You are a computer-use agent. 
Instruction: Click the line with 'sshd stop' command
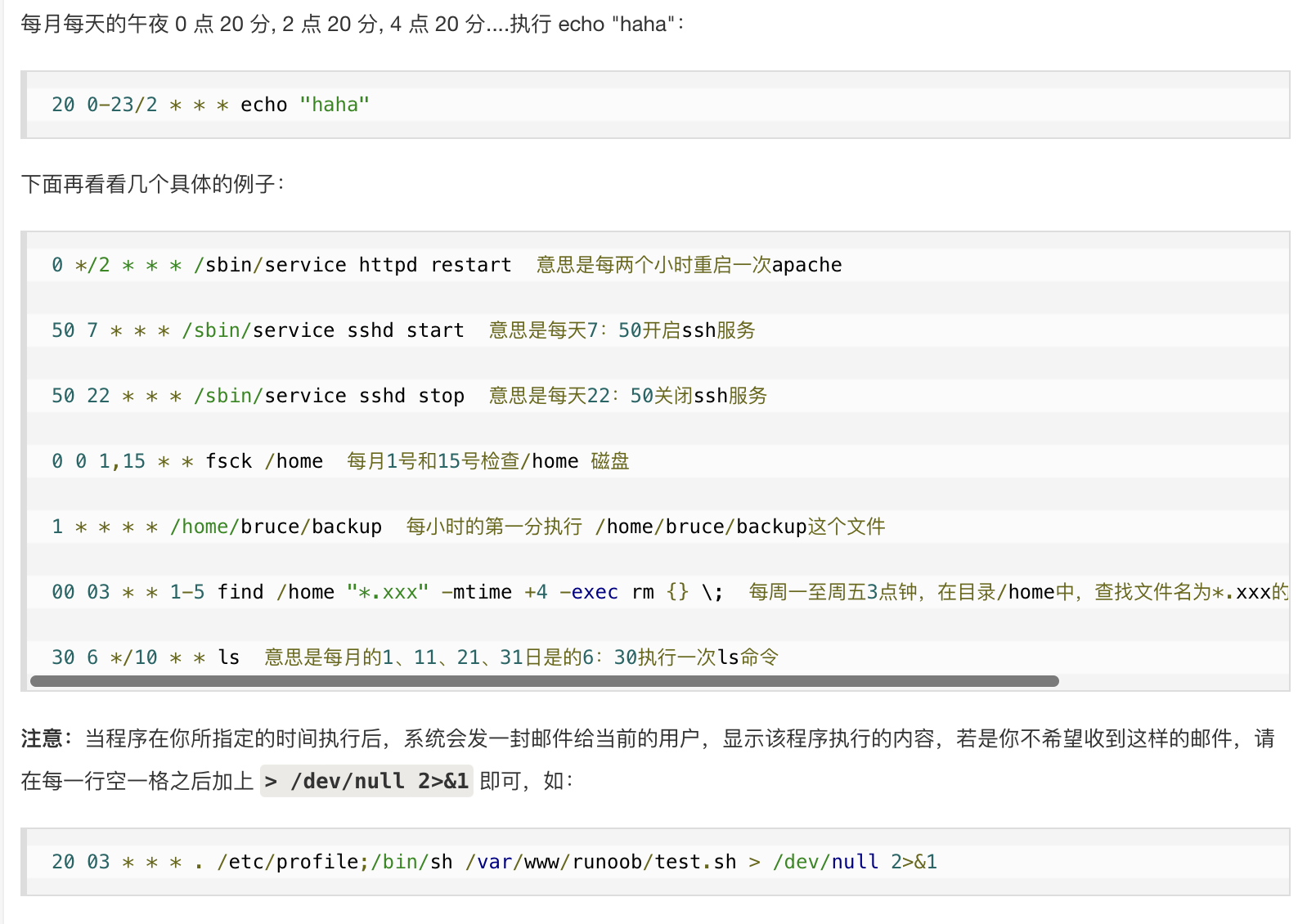click(409, 396)
